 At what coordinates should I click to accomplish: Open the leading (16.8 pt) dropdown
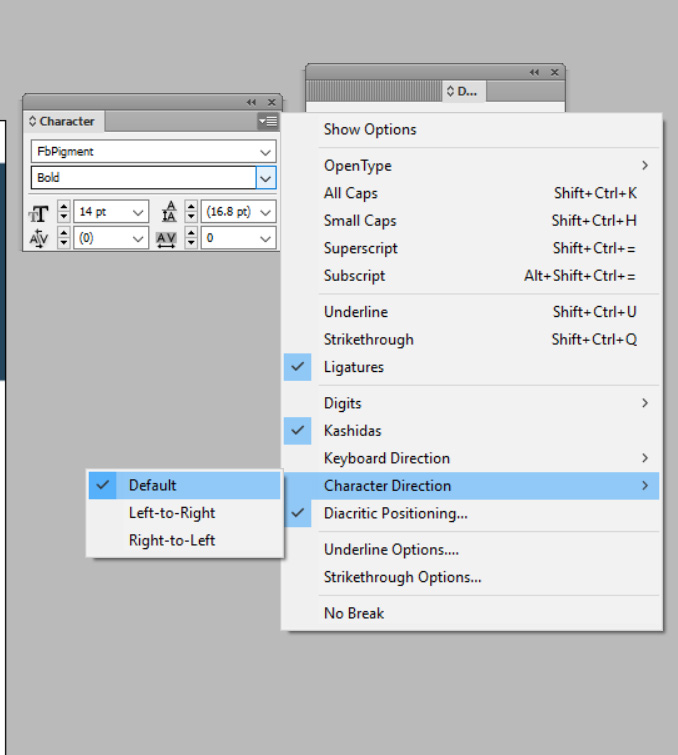(265, 212)
